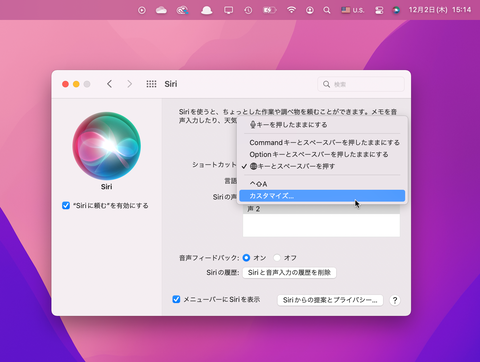Click the battery status icon

pos(269,10)
